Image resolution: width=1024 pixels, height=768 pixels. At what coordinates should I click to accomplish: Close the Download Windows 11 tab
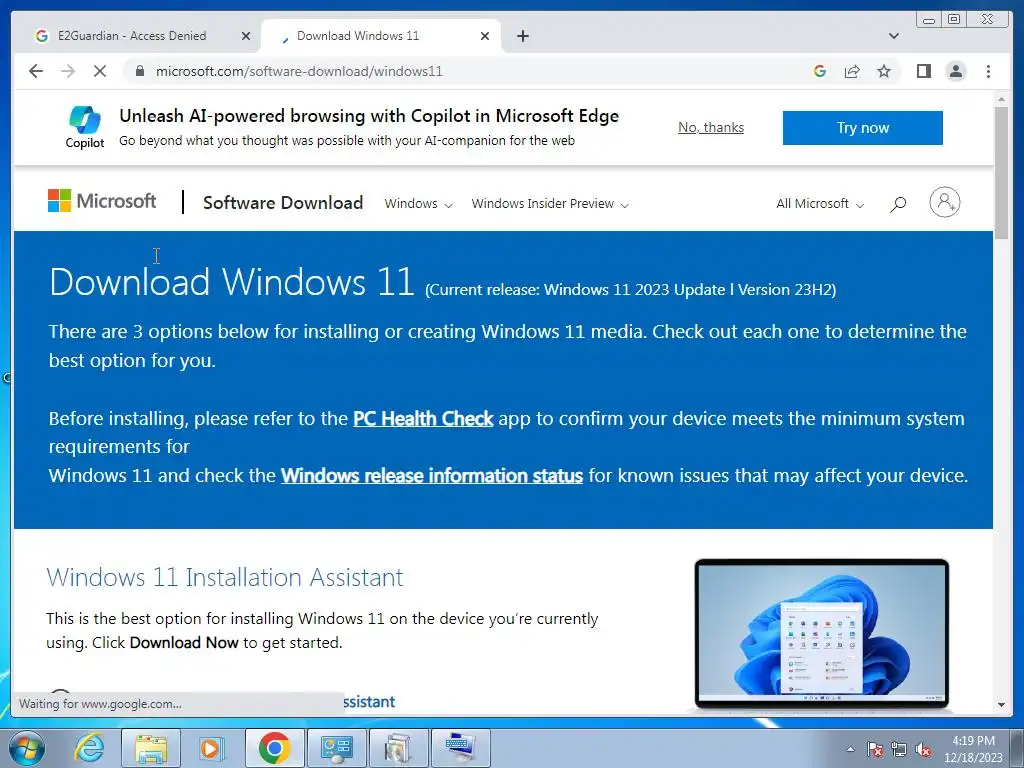click(485, 36)
